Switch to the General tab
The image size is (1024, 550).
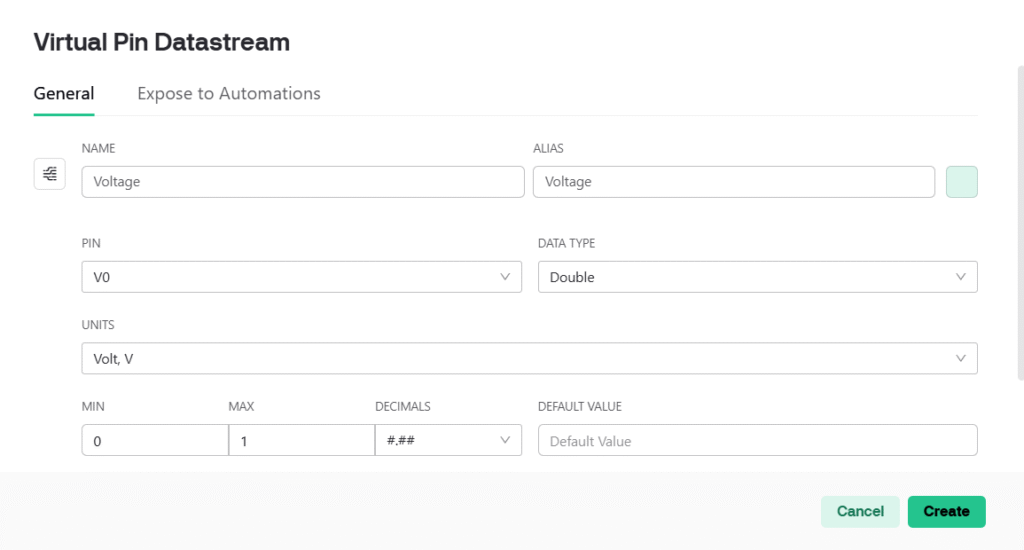(x=64, y=93)
